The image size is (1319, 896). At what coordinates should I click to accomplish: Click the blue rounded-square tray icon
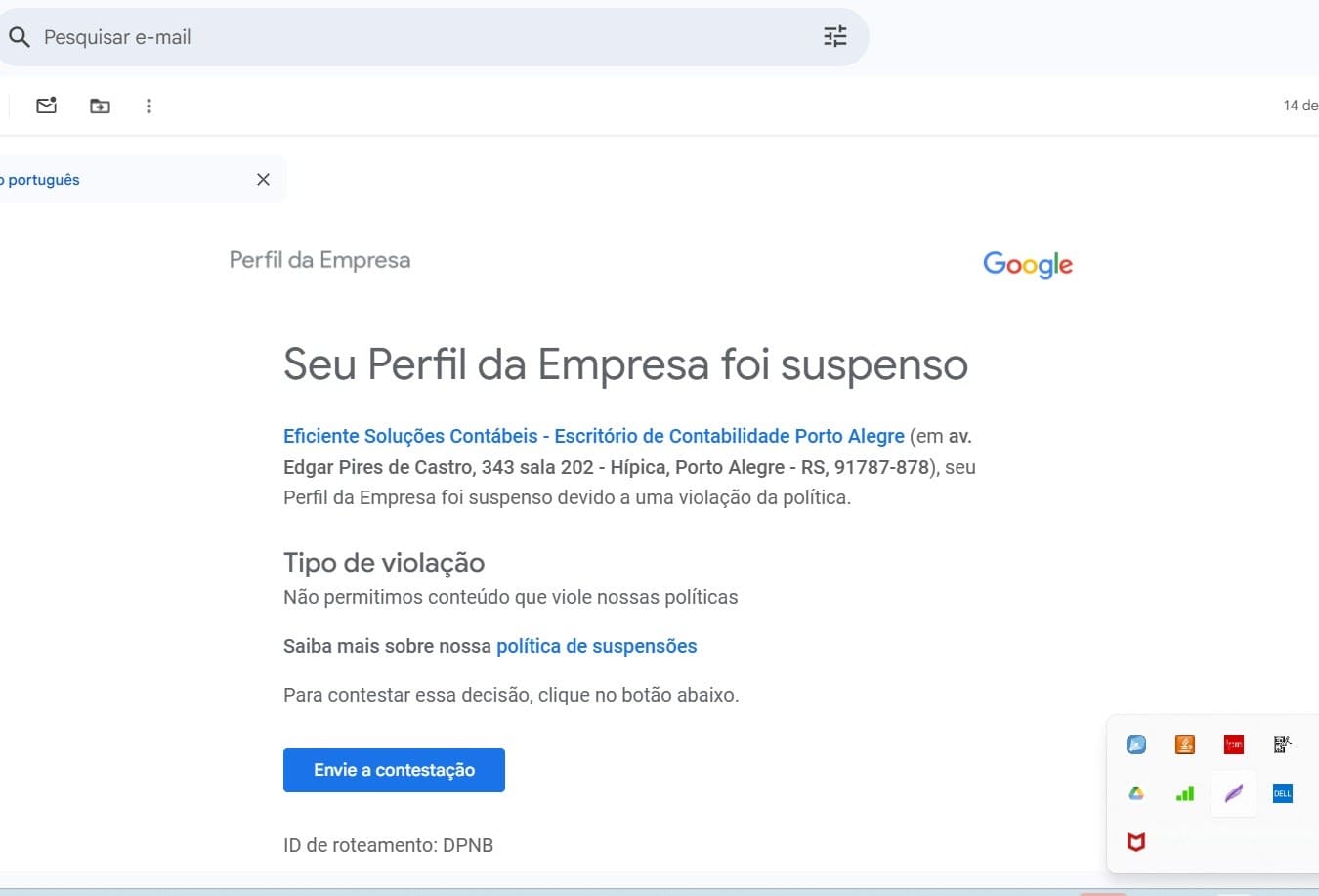coord(1136,745)
